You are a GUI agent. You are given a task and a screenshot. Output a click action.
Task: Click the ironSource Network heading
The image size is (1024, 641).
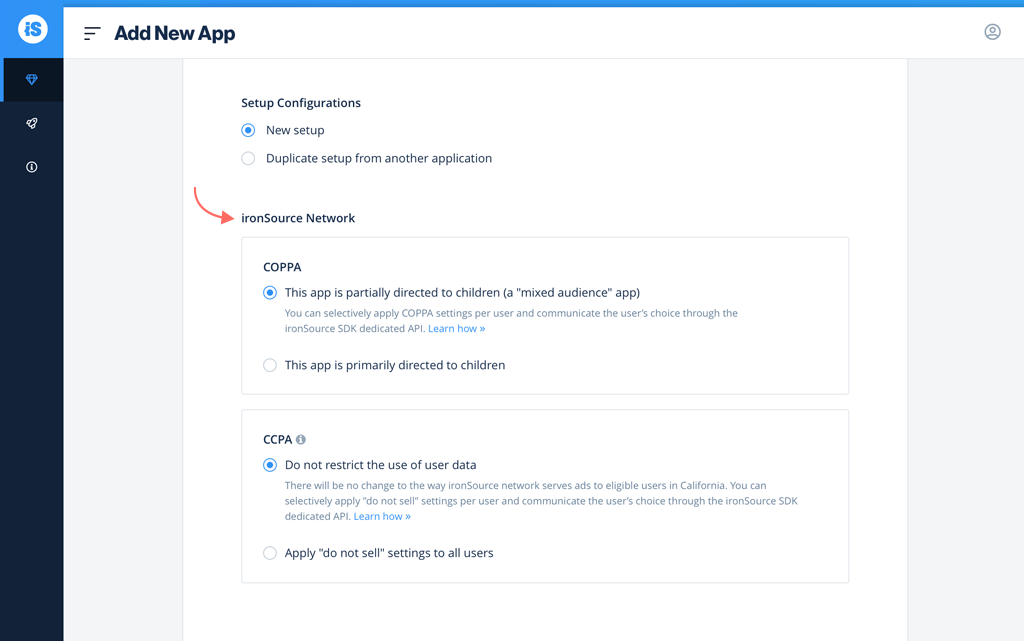[x=298, y=218]
